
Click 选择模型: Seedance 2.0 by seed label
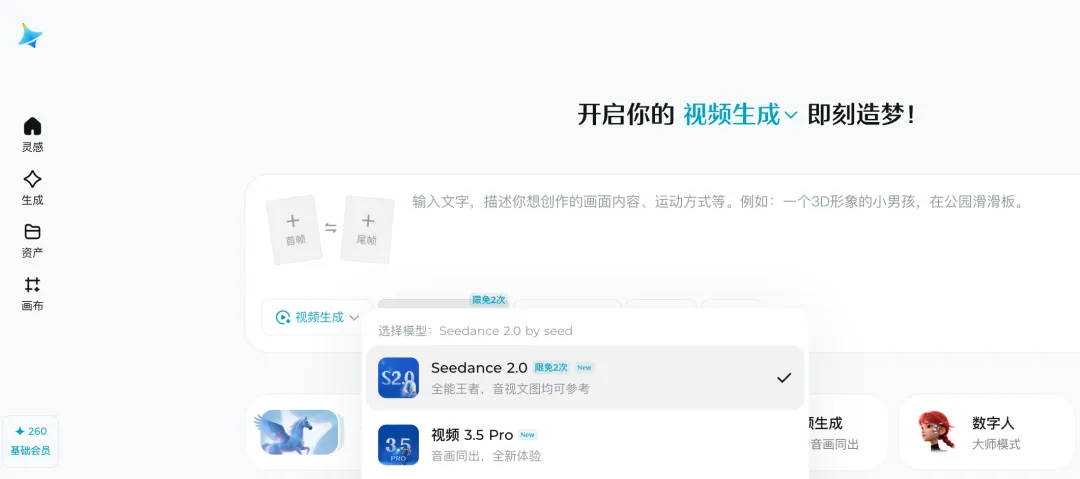(x=475, y=331)
